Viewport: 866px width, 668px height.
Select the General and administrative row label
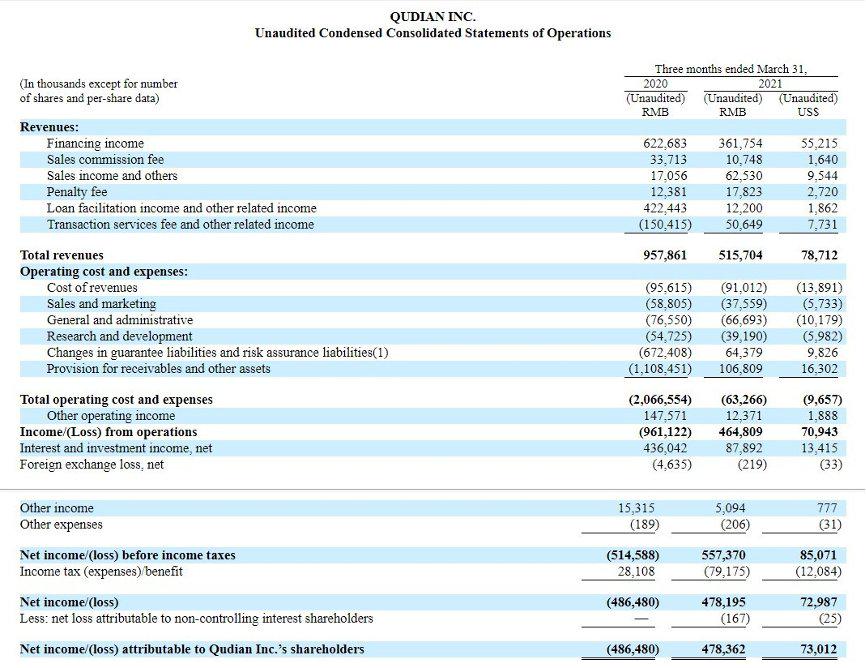pyautogui.click(x=120, y=320)
